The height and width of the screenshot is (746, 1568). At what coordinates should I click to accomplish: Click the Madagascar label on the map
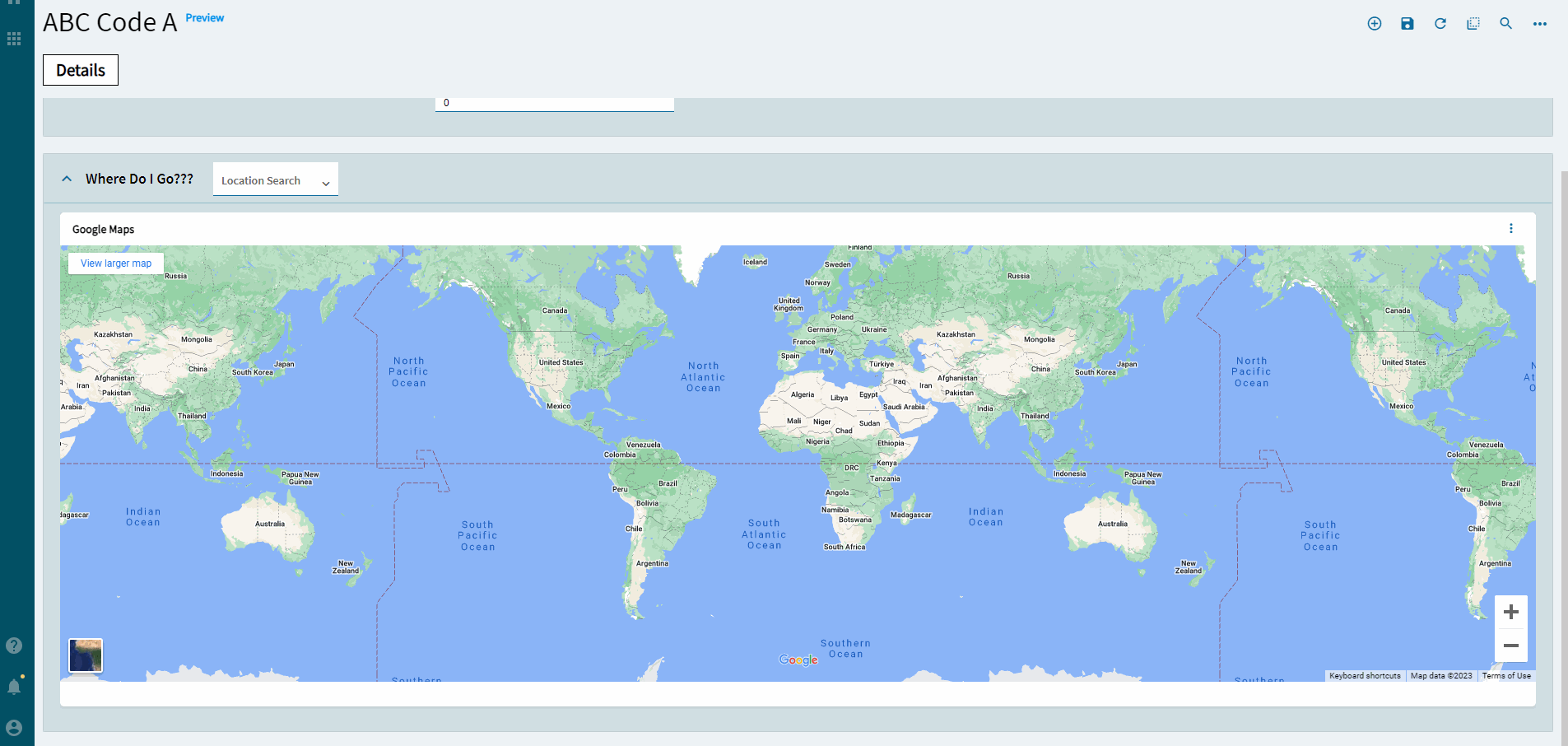911,515
